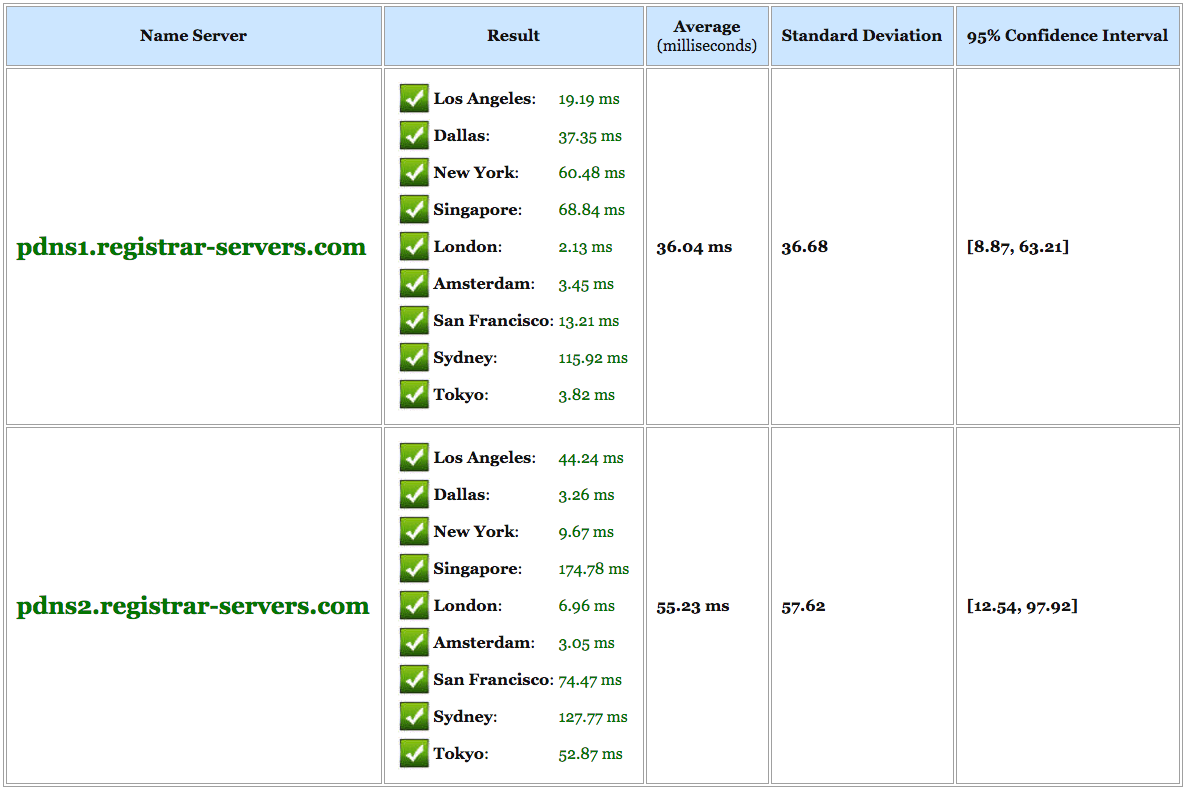Select the 36.04 ms average value

[694, 247]
